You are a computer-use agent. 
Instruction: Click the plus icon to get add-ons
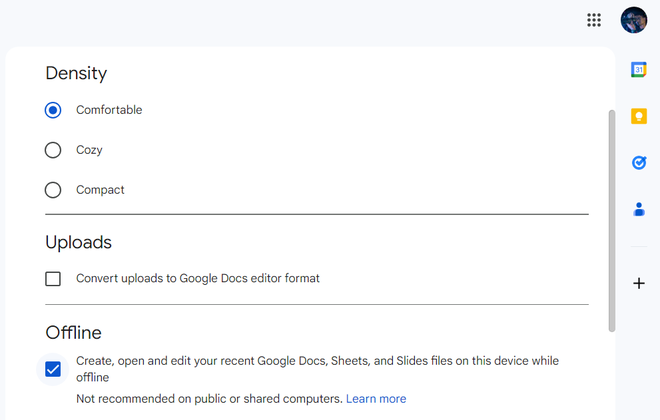(639, 283)
